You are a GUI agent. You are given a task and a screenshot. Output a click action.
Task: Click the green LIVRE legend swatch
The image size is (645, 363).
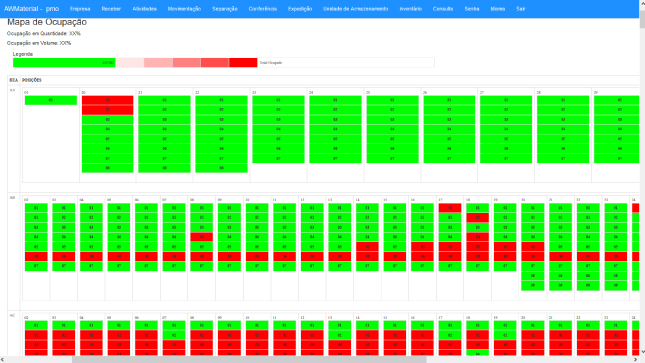tap(64, 63)
